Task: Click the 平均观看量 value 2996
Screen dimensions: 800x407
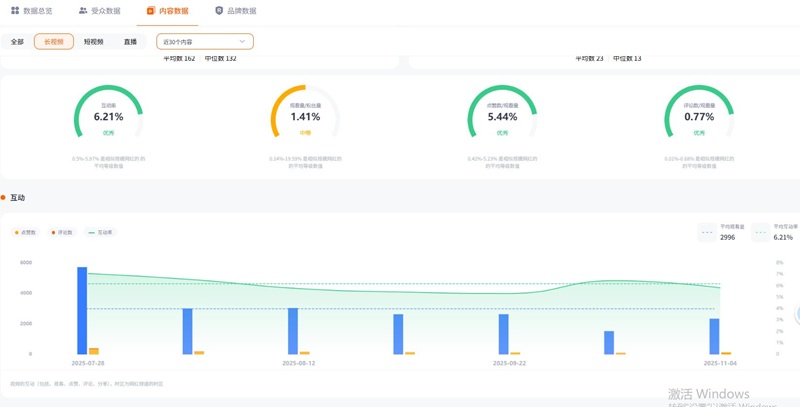Action: 728,237
